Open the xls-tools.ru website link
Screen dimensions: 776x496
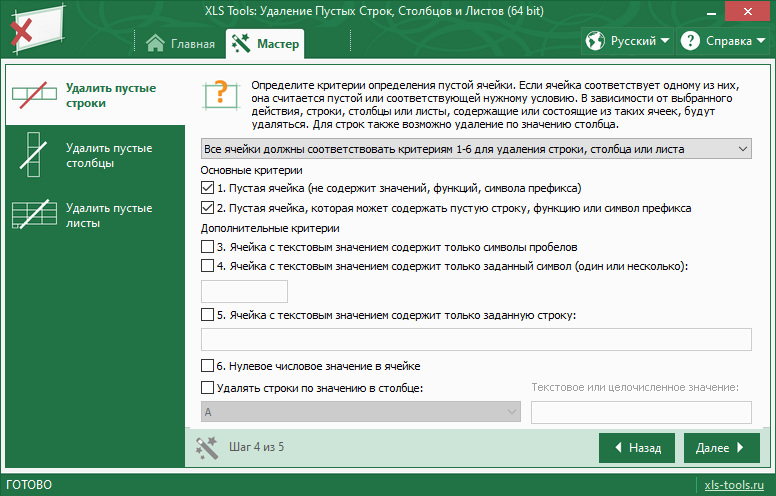pos(734,485)
